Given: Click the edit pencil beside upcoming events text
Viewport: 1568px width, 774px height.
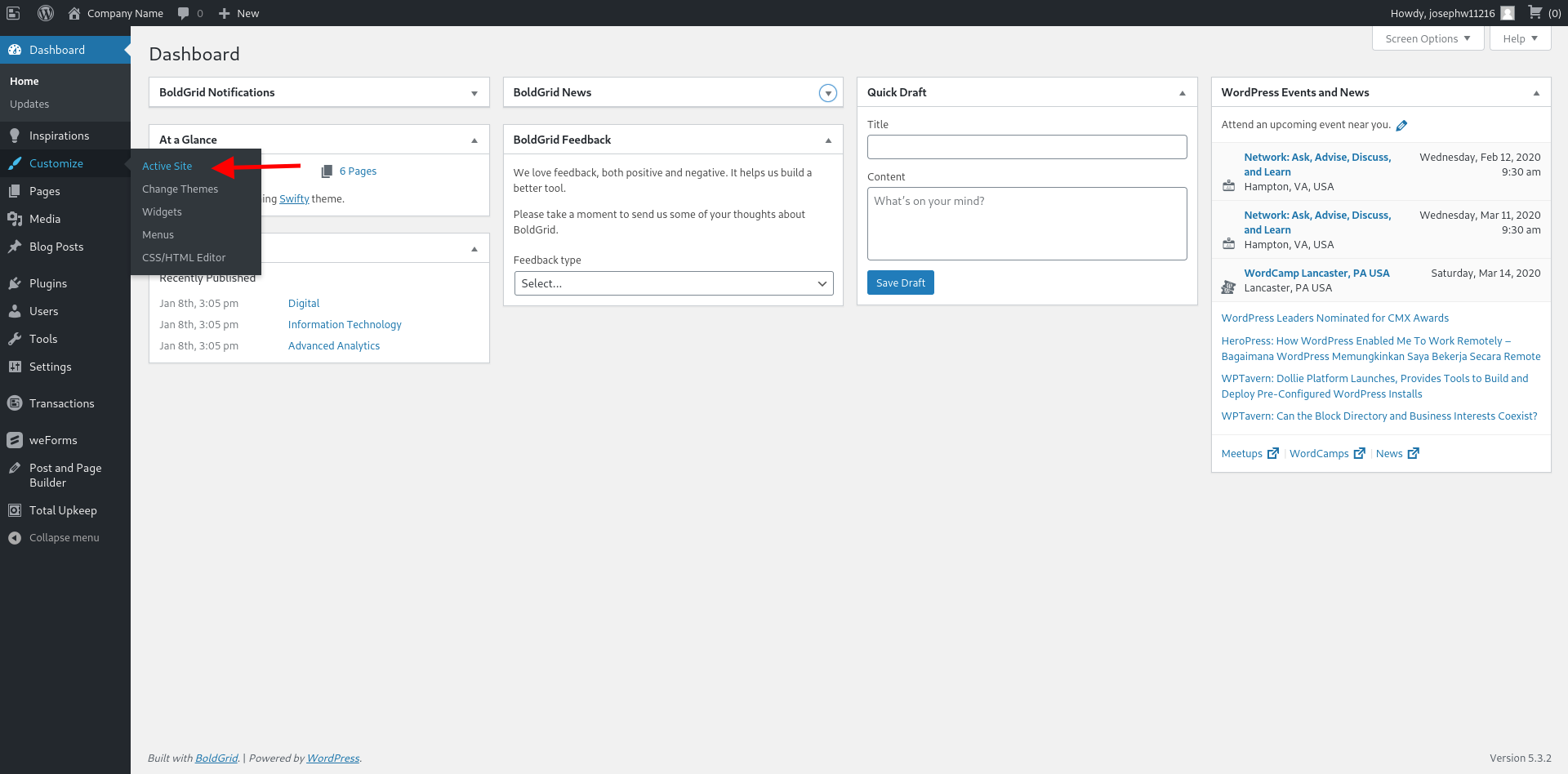Looking at the screenshot, I should (1403, 124).
